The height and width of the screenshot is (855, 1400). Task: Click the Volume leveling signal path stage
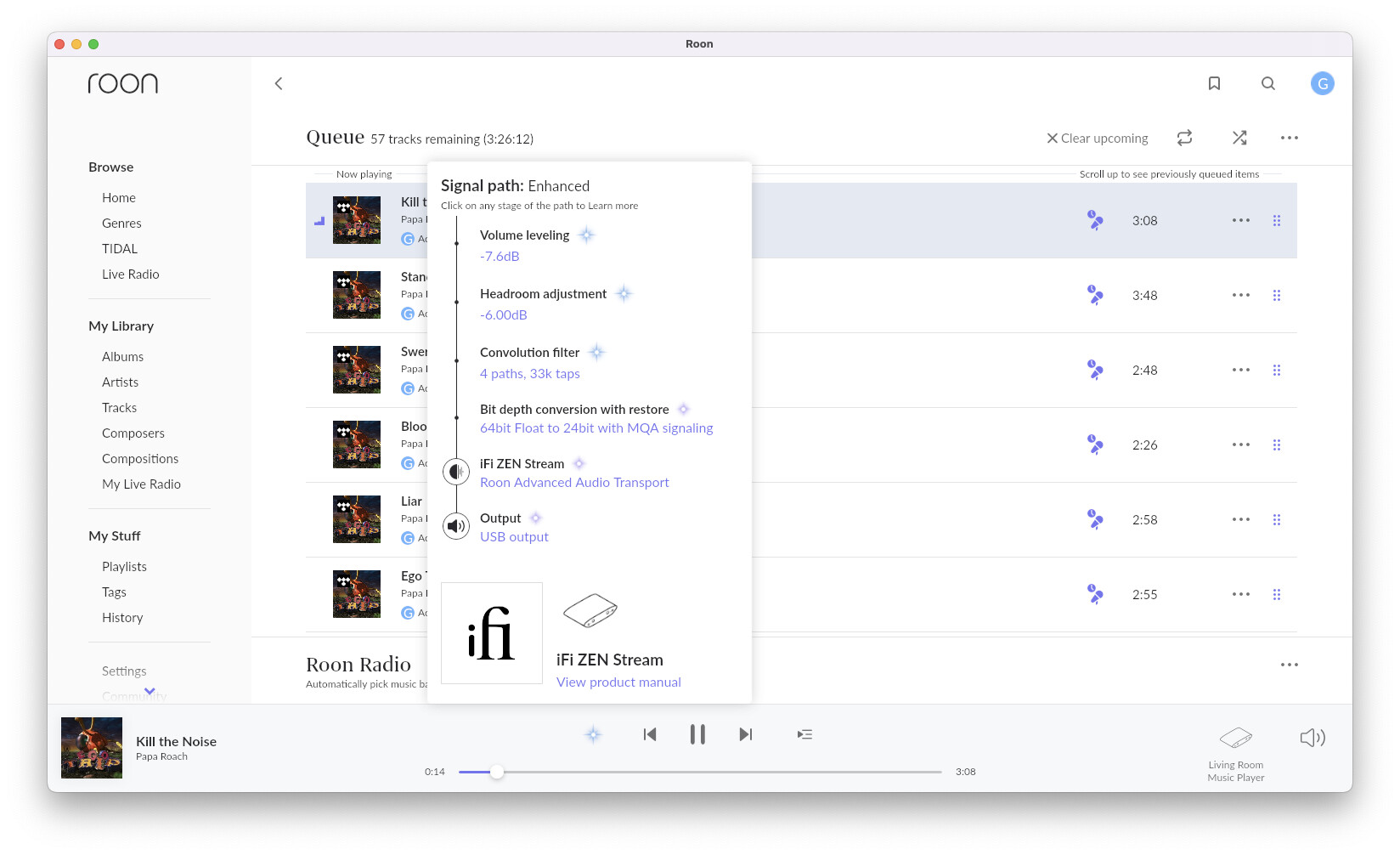pos(524,235)
